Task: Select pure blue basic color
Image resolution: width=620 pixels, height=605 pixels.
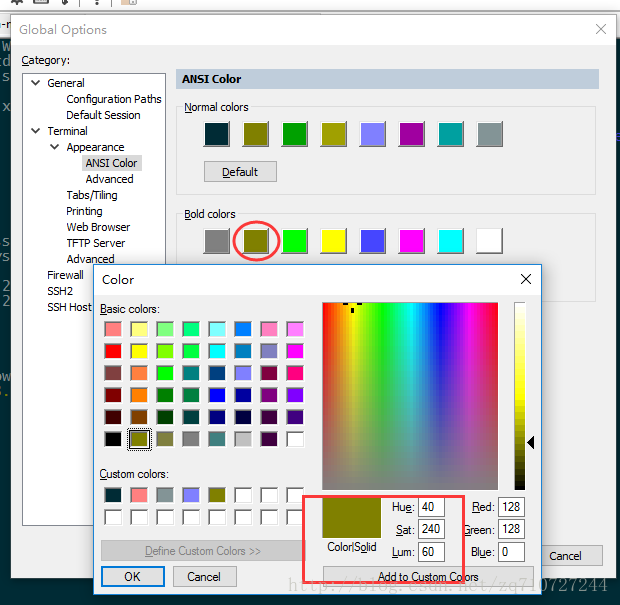Action: (x=217, y=395)
